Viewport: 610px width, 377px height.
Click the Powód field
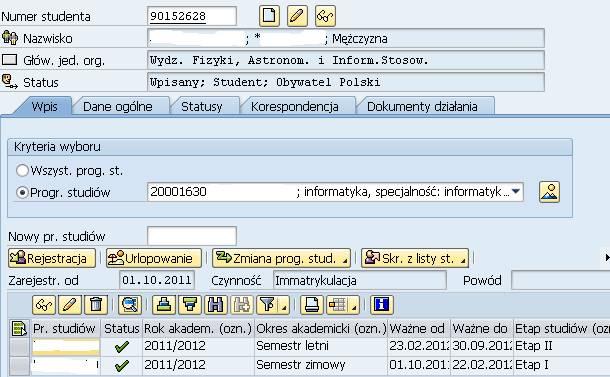[561, 280]
